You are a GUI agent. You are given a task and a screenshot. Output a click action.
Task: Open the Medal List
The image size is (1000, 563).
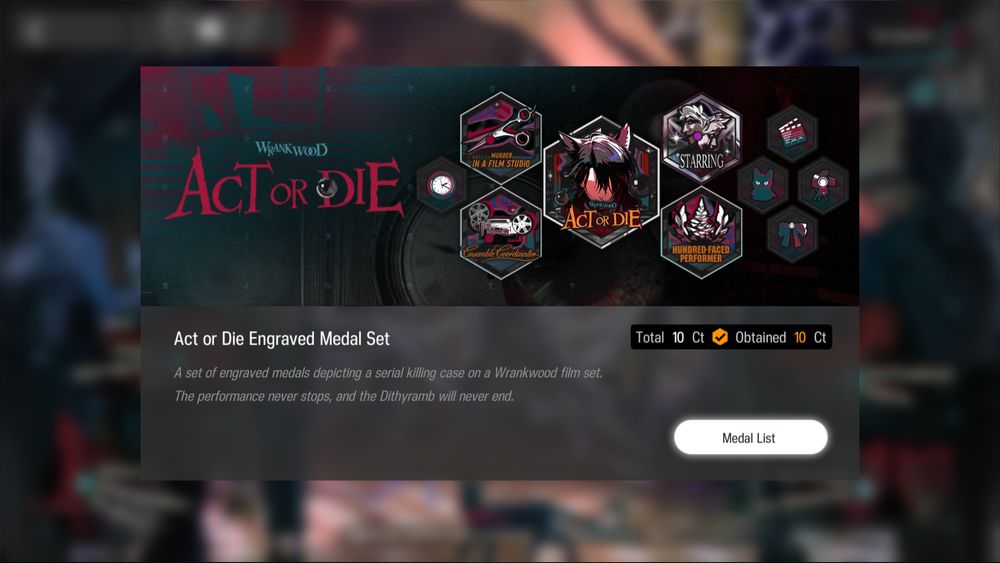pos(751,437)
